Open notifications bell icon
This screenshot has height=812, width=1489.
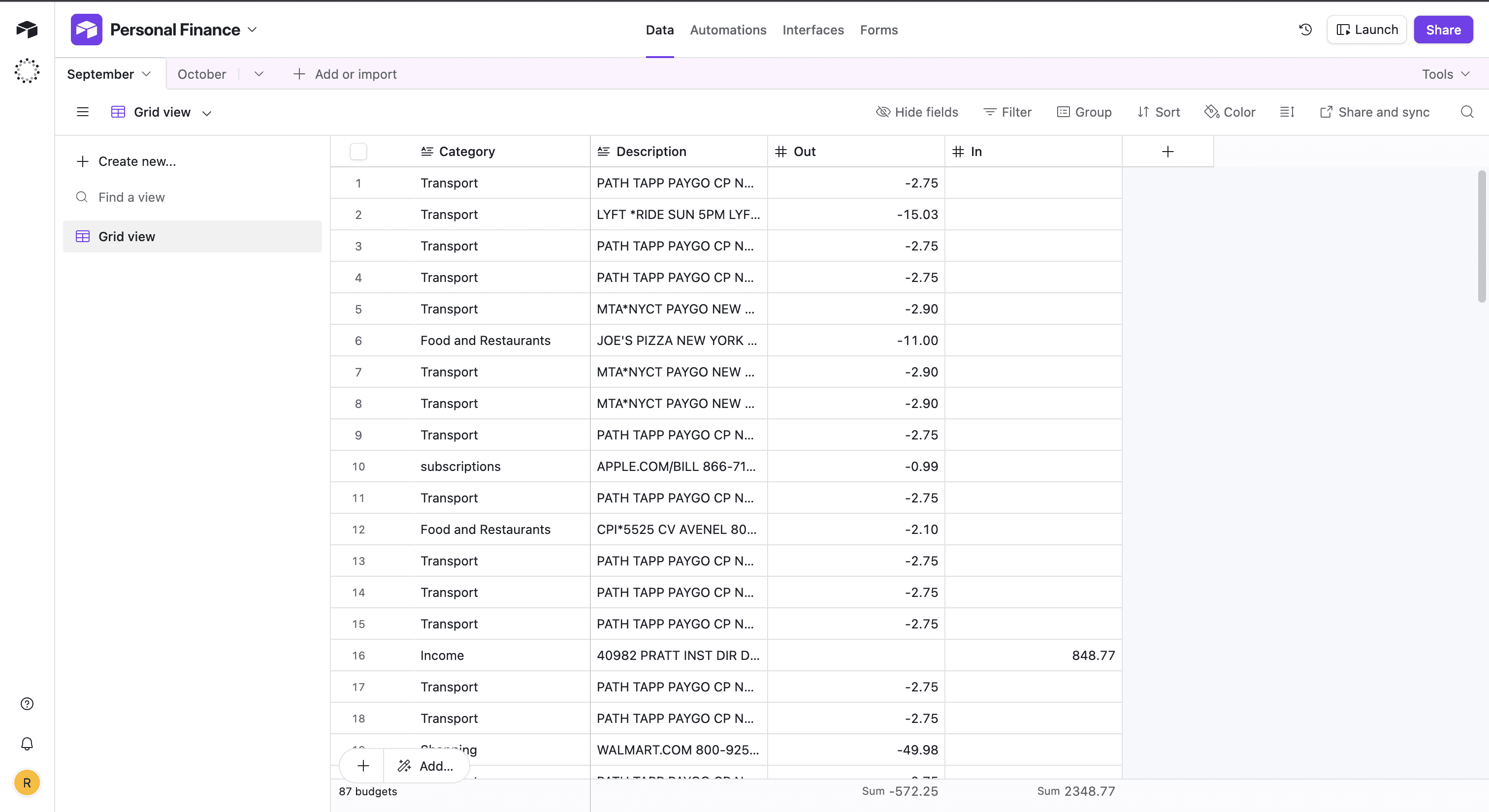click(27, 743)
